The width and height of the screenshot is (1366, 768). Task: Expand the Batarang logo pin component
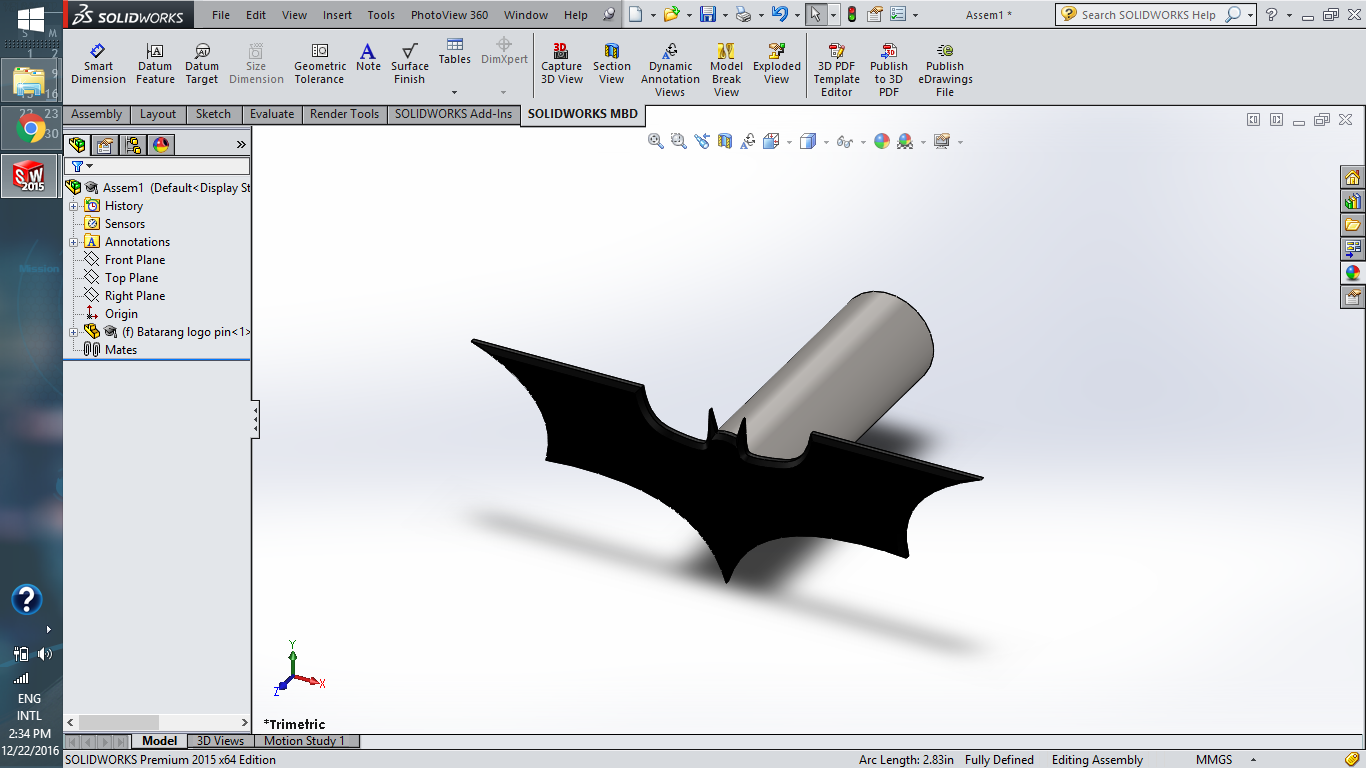click(x=73, y=332)
